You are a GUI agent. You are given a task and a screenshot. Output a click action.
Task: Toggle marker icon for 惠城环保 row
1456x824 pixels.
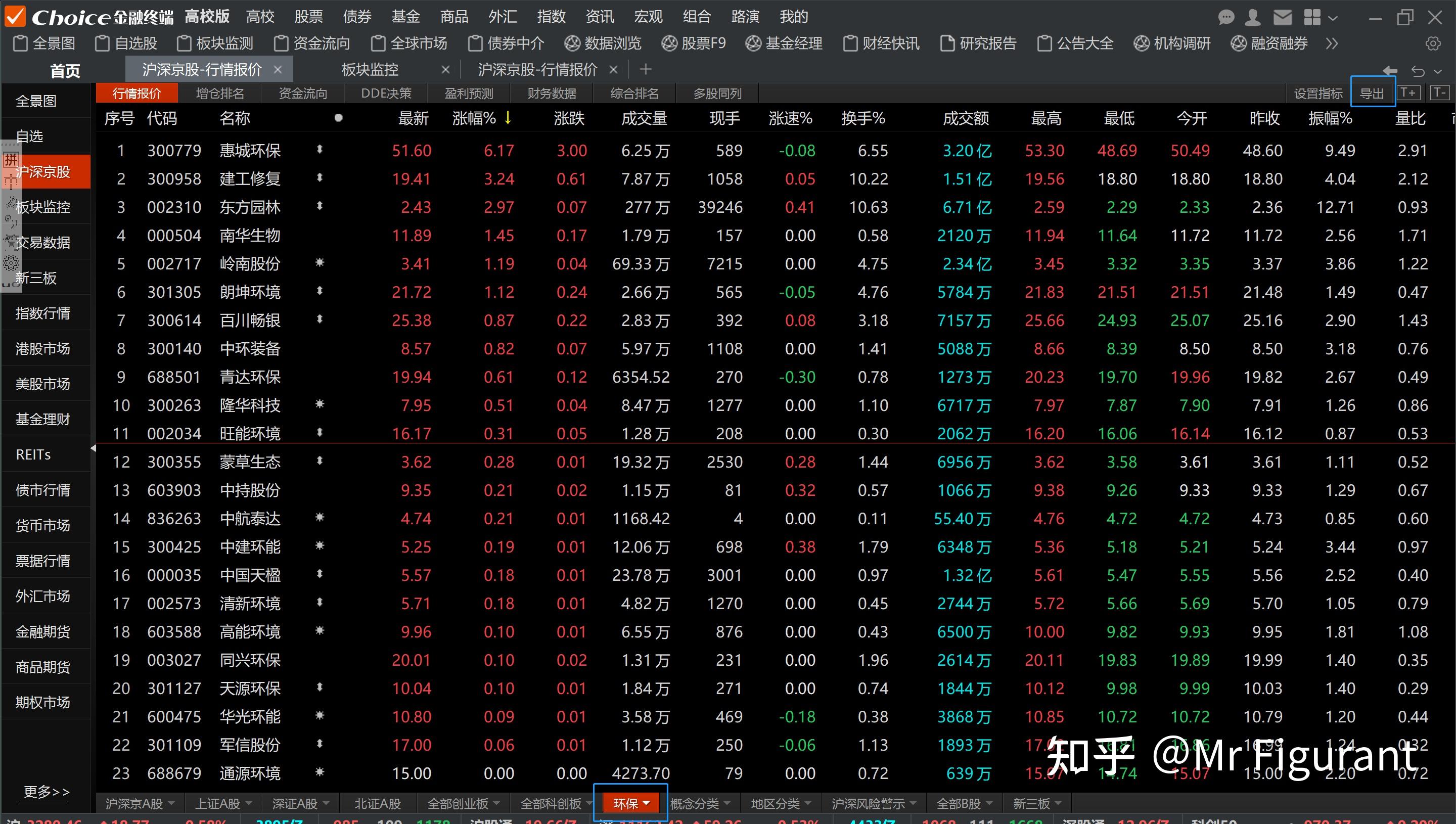coord(320,150)
